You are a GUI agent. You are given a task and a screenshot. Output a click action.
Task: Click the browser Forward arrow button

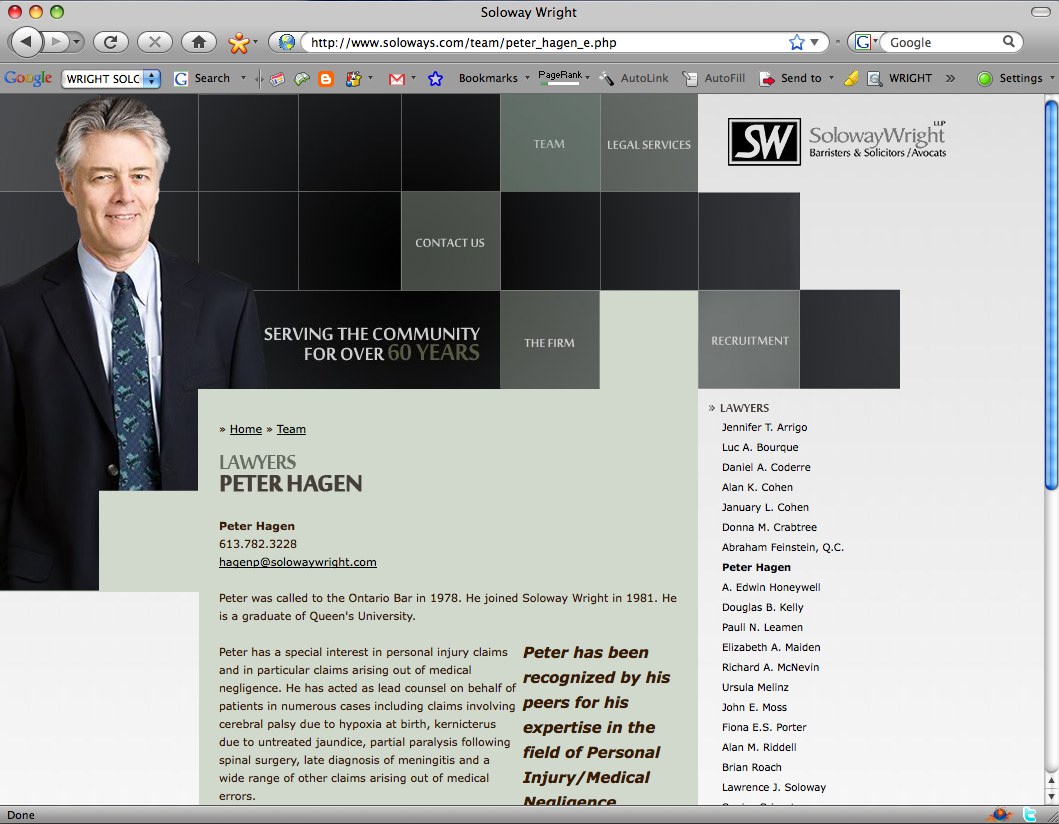point(56,42)
